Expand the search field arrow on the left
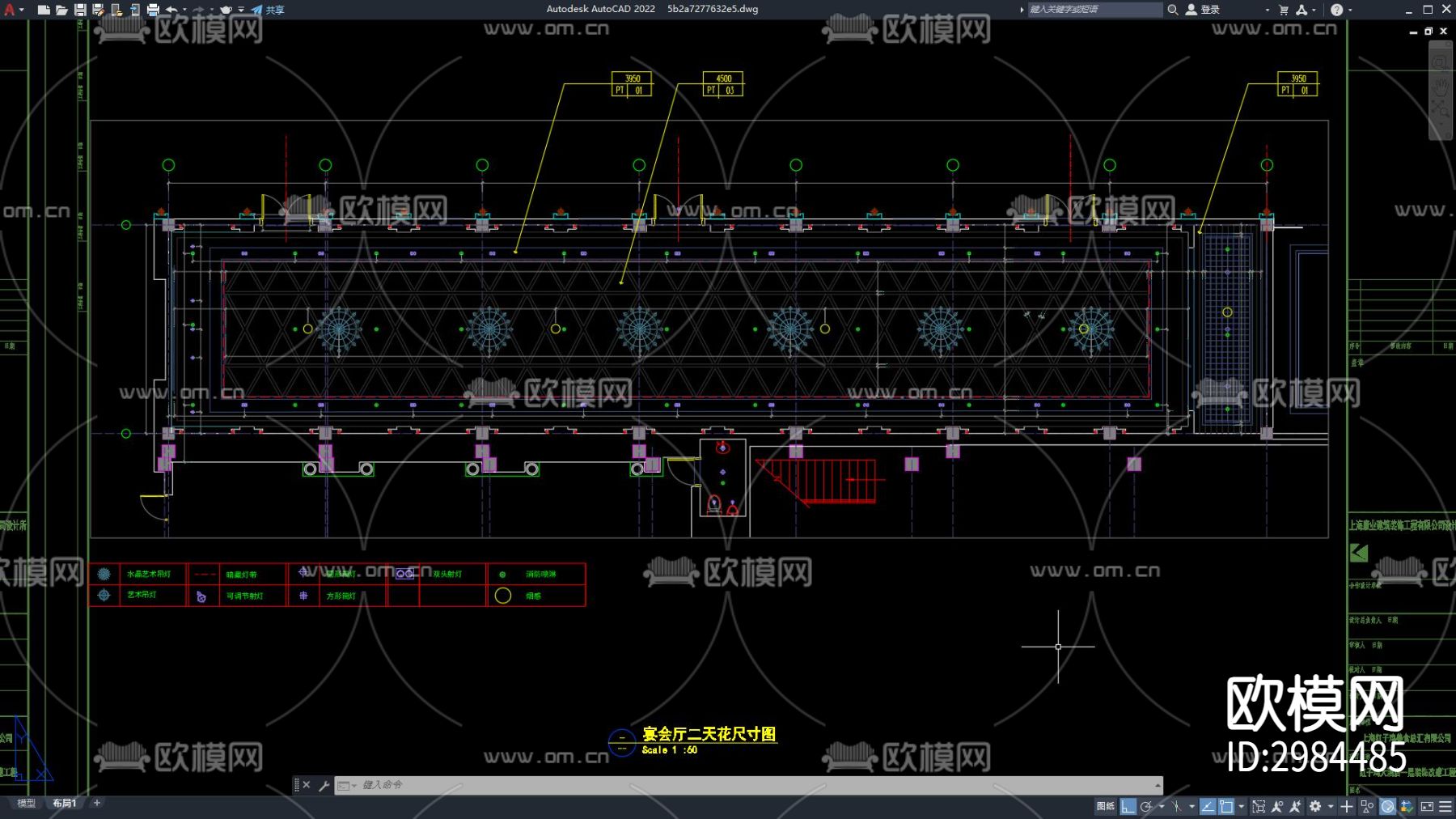 coord(1022,10)
